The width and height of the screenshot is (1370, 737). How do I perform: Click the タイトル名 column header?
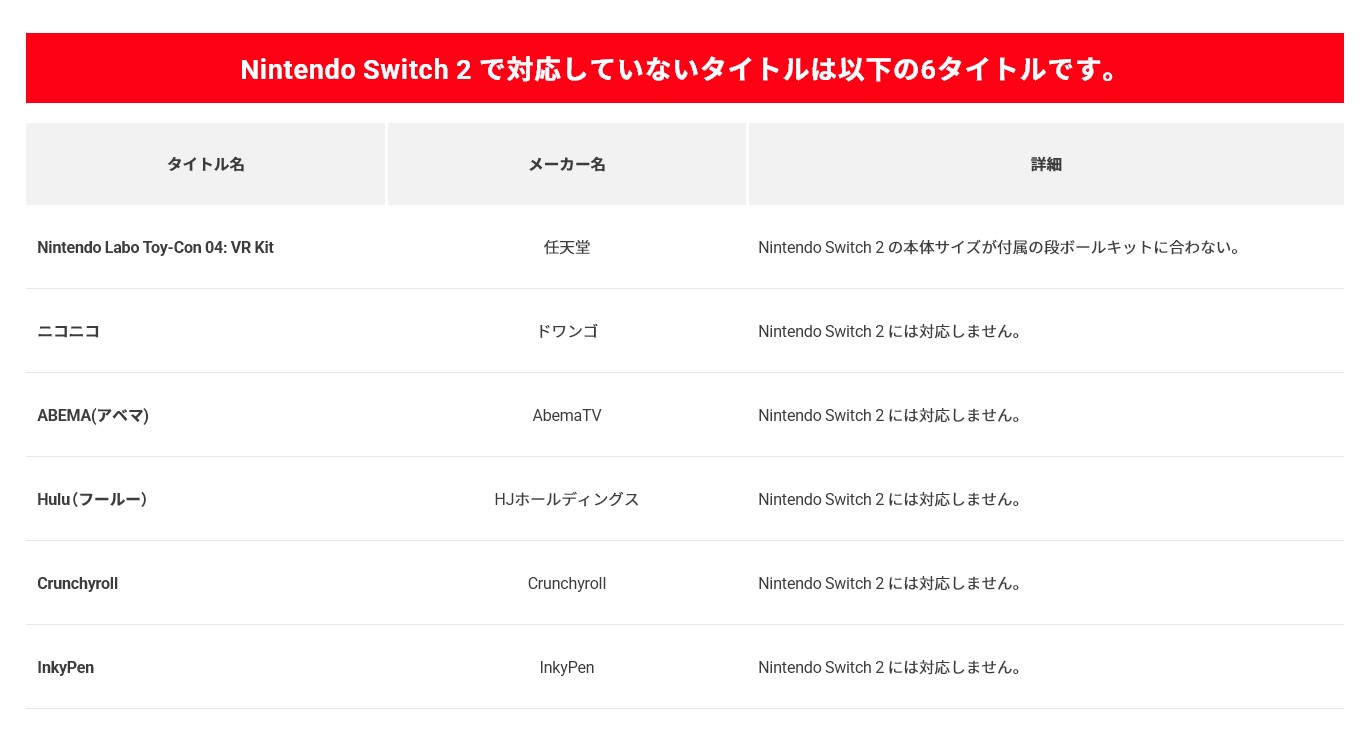[x=205, y=164]
